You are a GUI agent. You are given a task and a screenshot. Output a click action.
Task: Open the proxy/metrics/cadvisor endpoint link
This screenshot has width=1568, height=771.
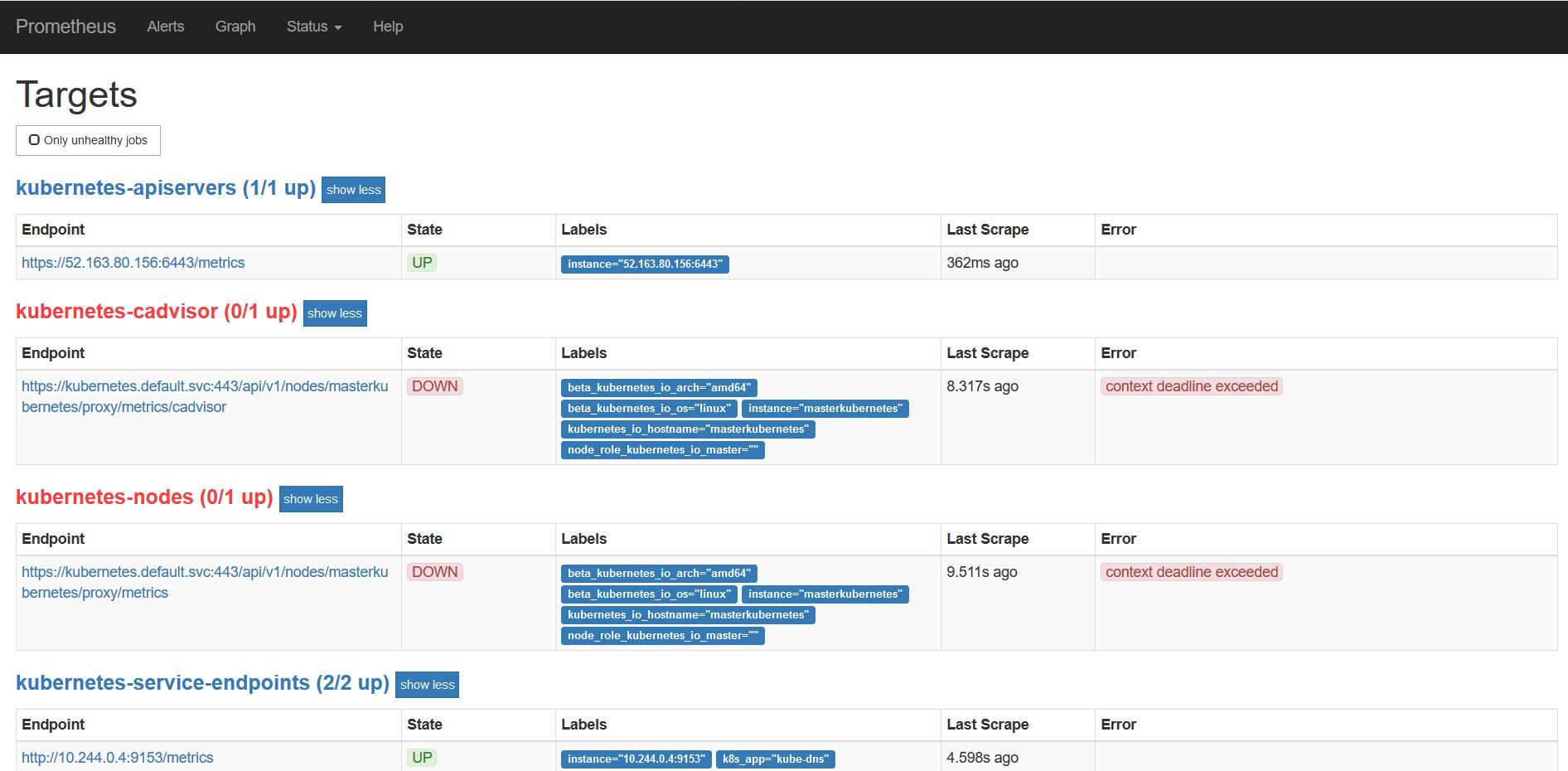(205, 396)
